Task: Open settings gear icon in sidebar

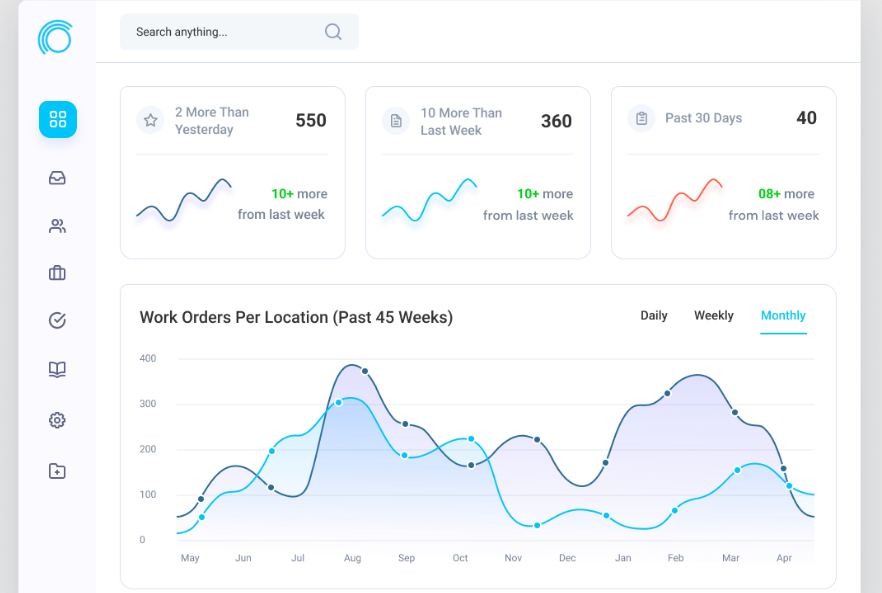Action: (57, 420)
